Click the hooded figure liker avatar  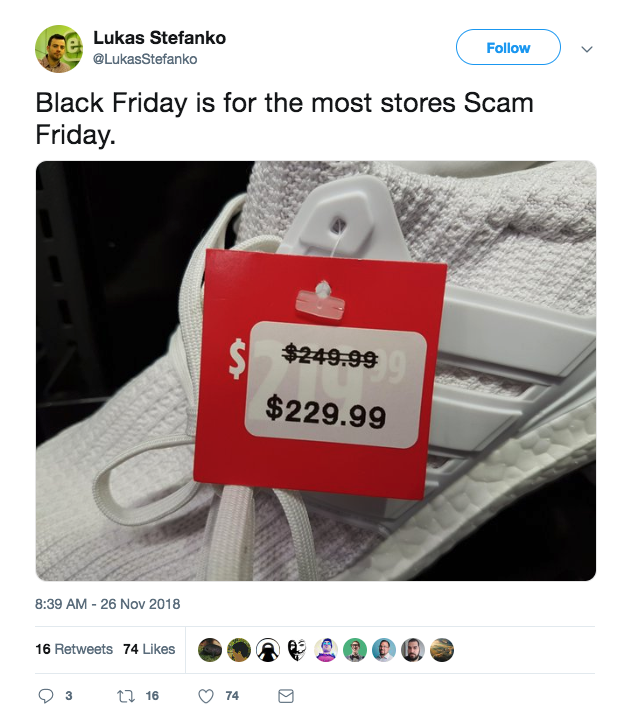268,650
